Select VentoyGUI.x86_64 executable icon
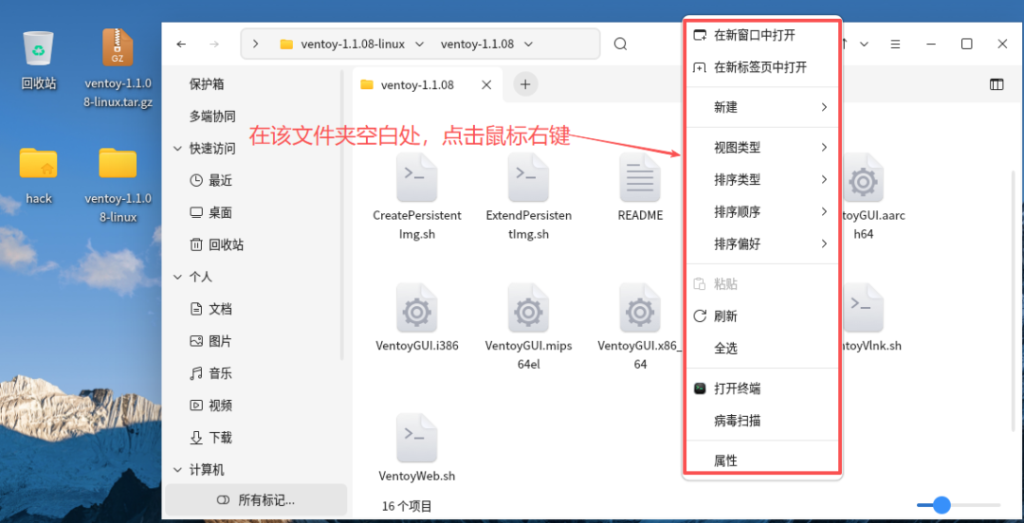 point(640,308)
